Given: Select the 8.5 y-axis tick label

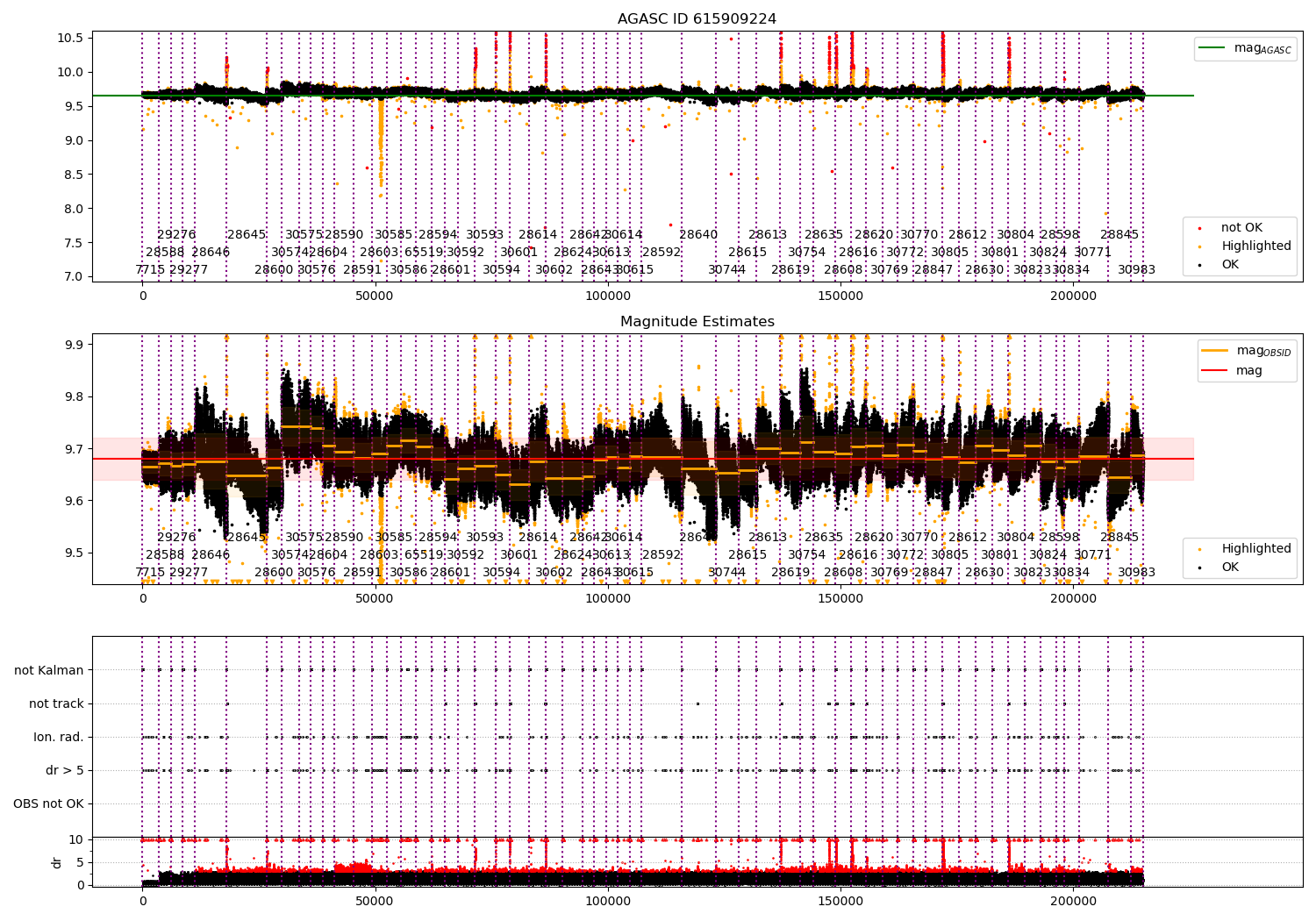Looking at the screenshot, I should click(74, 175).
